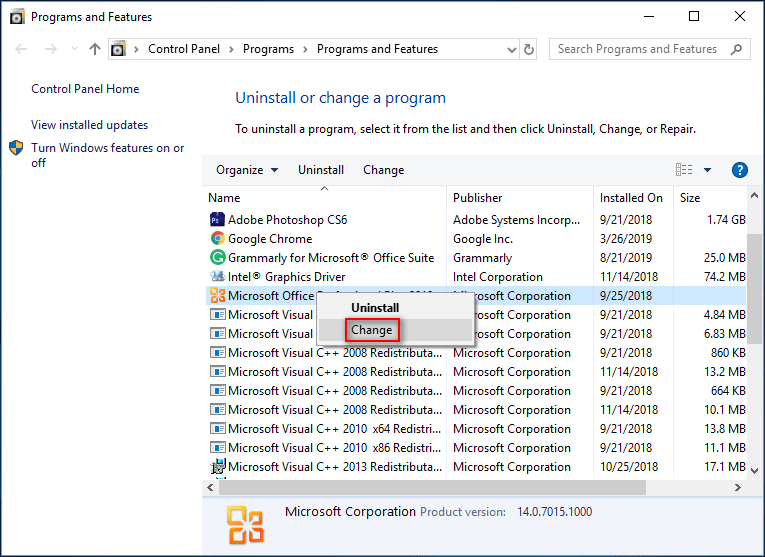Click the Intel Corporation publisher cell
765x557 pixels.
[498, 277]
